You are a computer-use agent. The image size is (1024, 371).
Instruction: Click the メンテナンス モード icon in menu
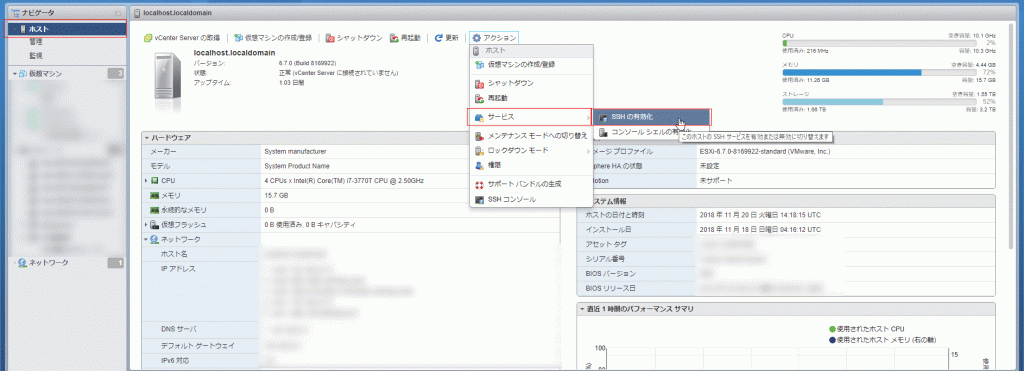(x=479, y=136)
